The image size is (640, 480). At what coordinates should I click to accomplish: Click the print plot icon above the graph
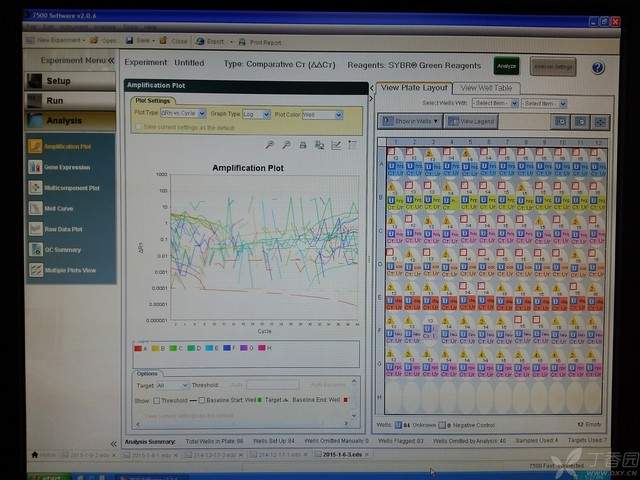(x=303, y=145)
